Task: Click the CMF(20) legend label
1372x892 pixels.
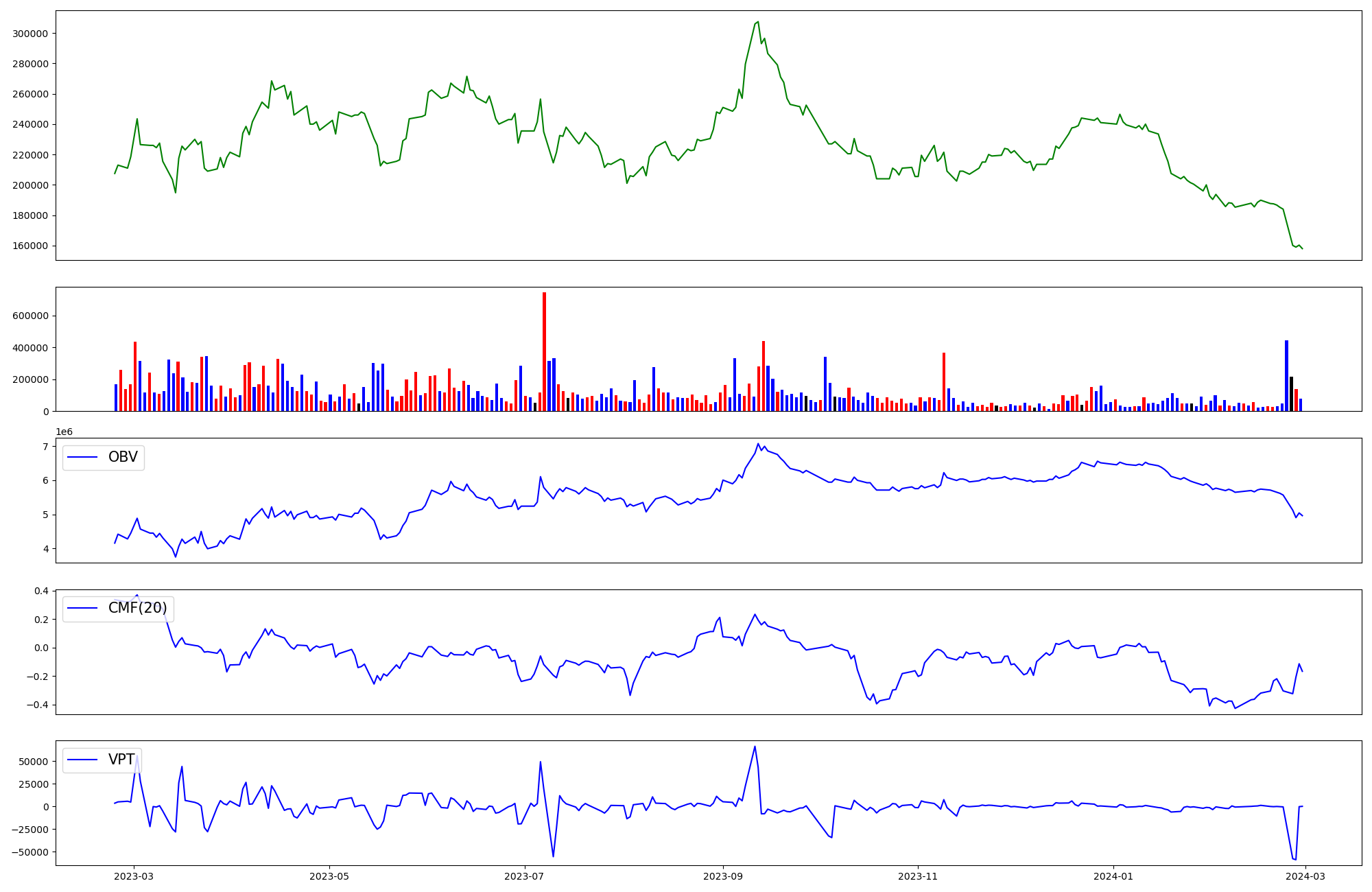Action: tap(137, 609)
